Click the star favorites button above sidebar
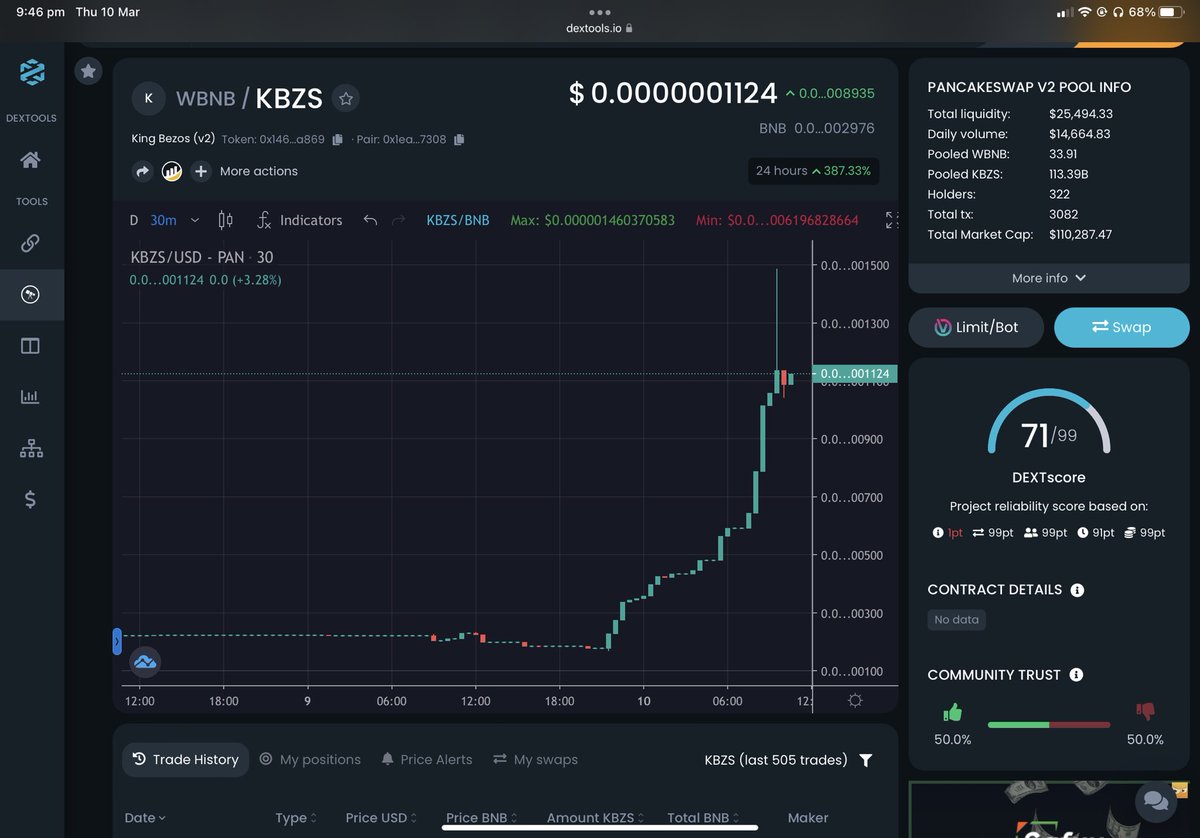 tap(88, 71)
